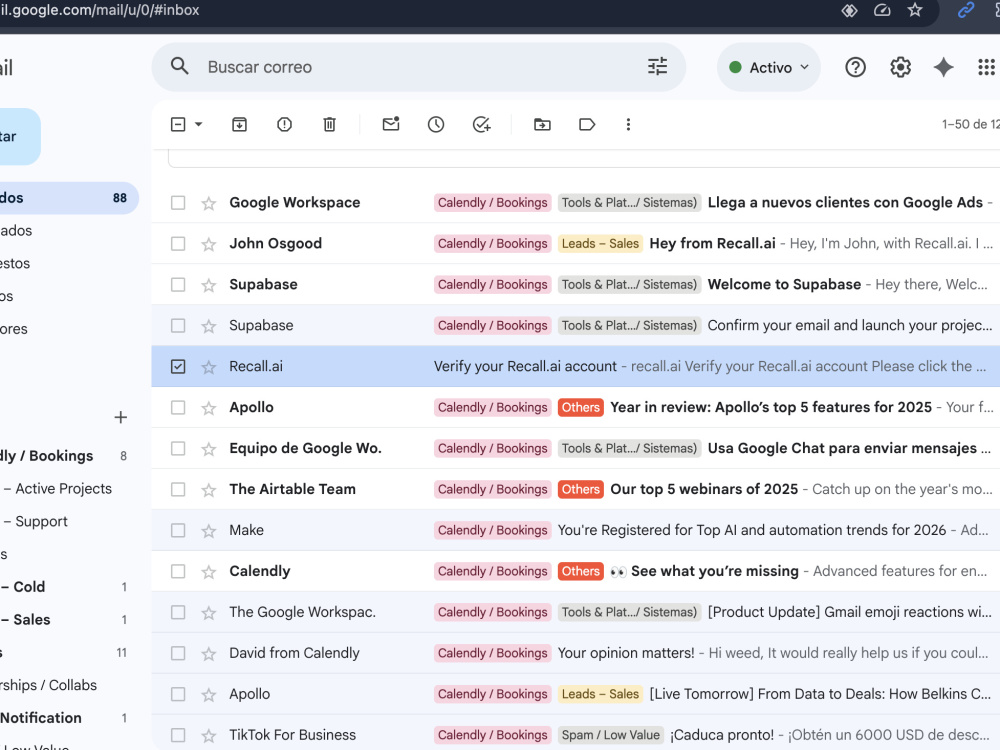The image size is (1000, 750).
Task: Open the Cold label in sidebar
Action: pos(29,587)
